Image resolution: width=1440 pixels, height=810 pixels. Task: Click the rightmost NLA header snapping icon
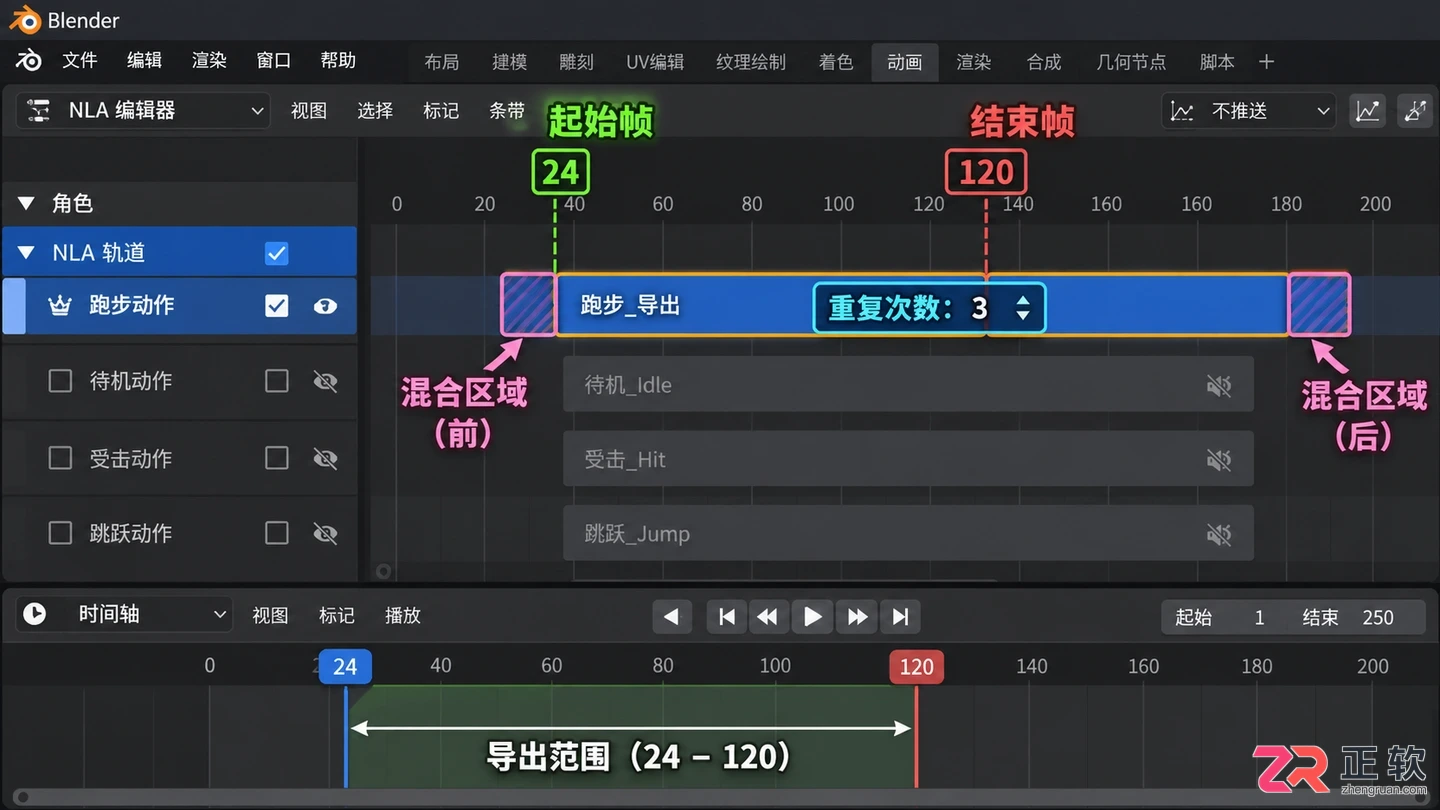(1415, 111)
